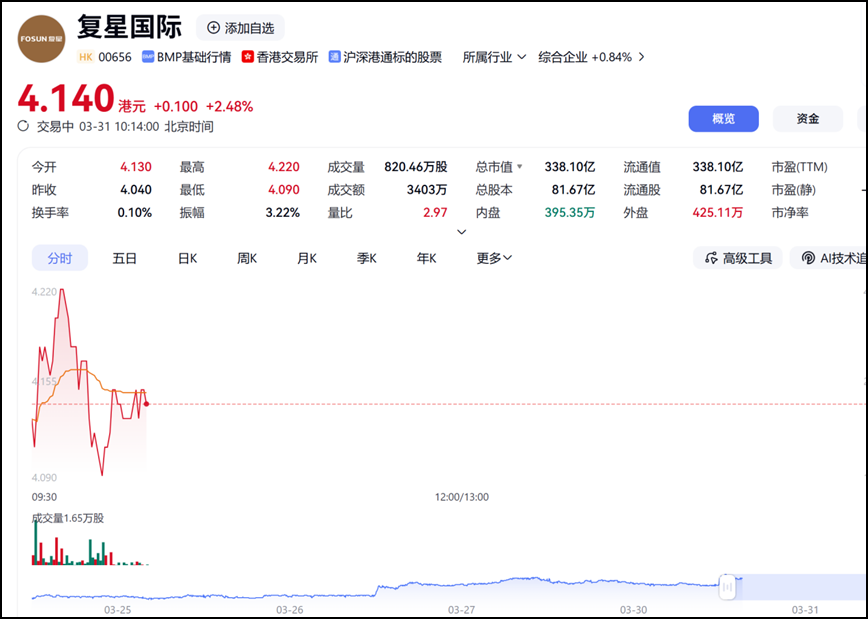Image resolution: width=868 pixels, height=619 pixels.
Task: Click the plus icon in 添加自选
Action: (213, 28)
